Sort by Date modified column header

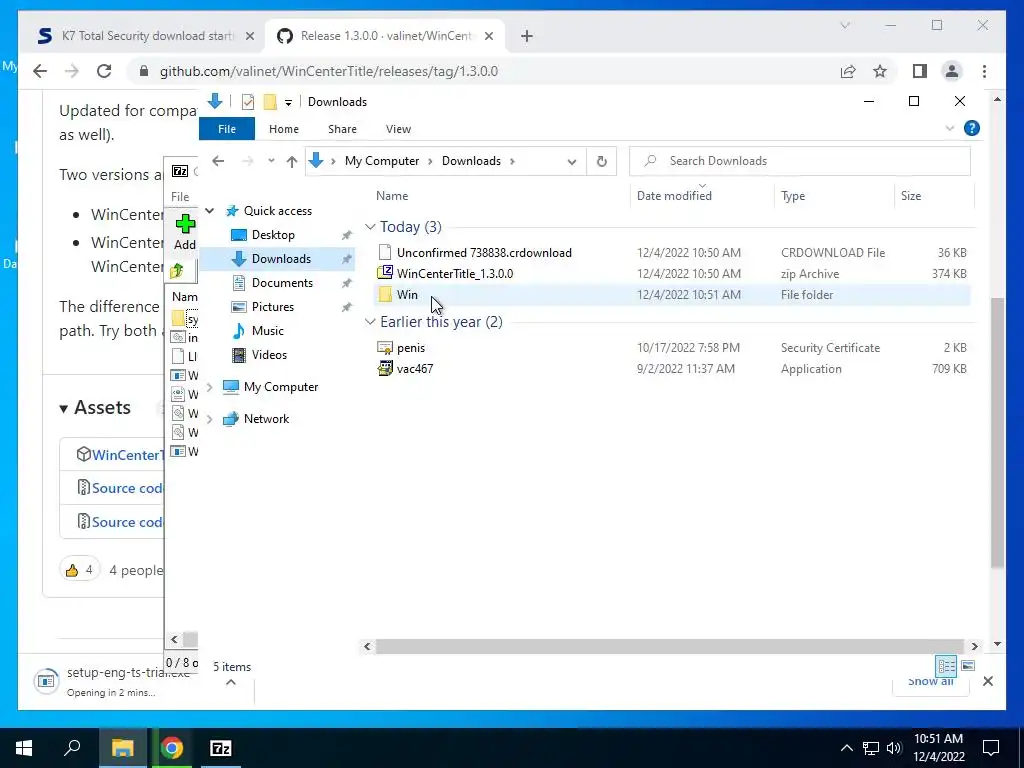[674, 196]
